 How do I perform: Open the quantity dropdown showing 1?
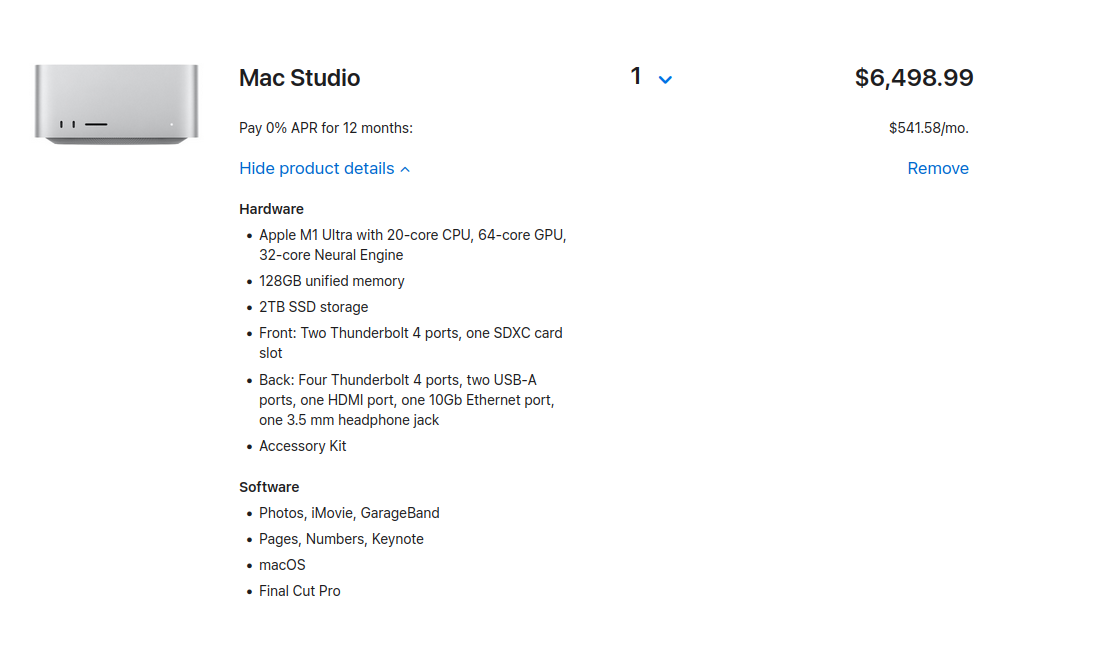pyautogui.click(x=650, y=77)
